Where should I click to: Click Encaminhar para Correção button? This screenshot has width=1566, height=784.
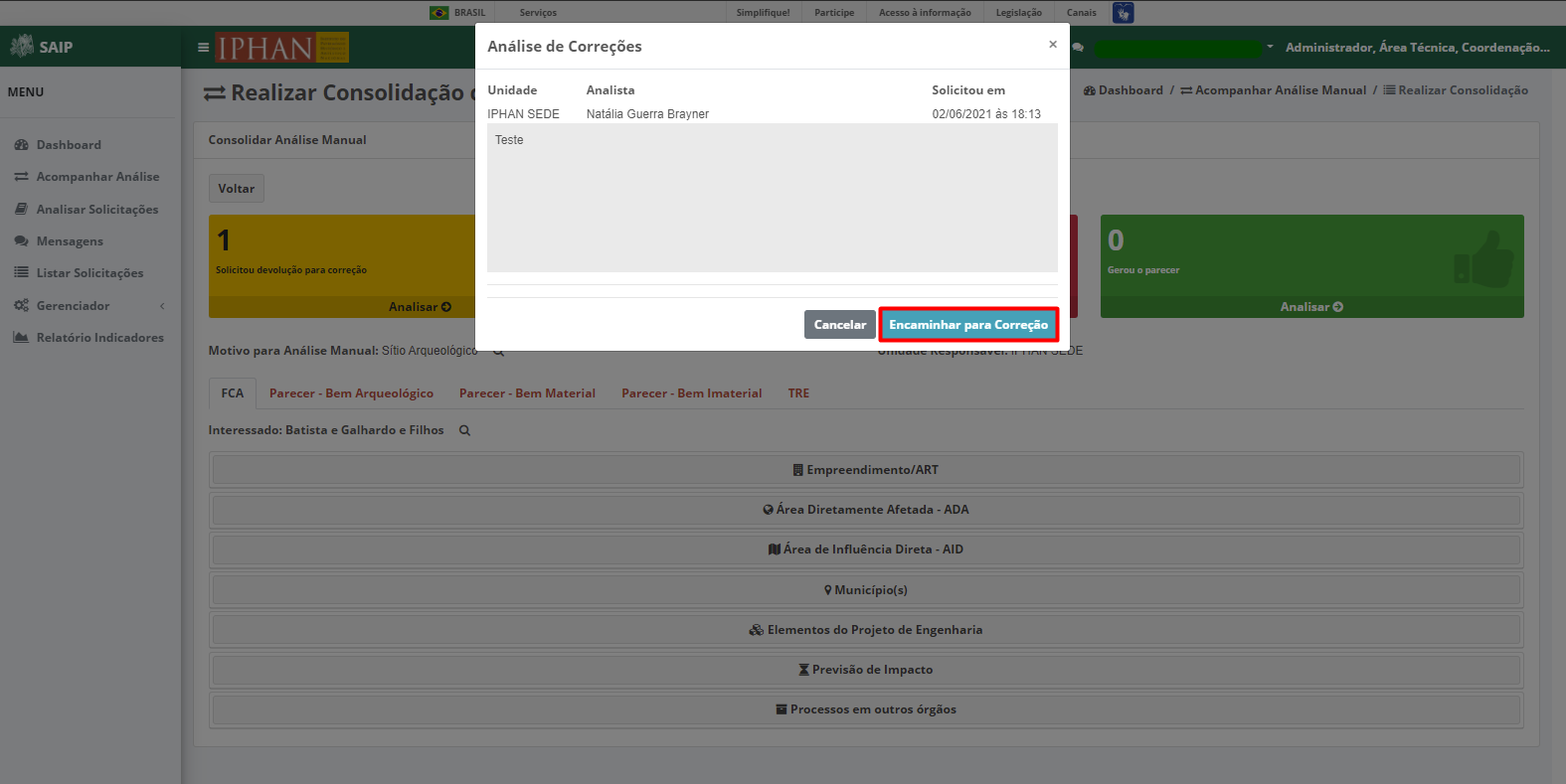968,325
